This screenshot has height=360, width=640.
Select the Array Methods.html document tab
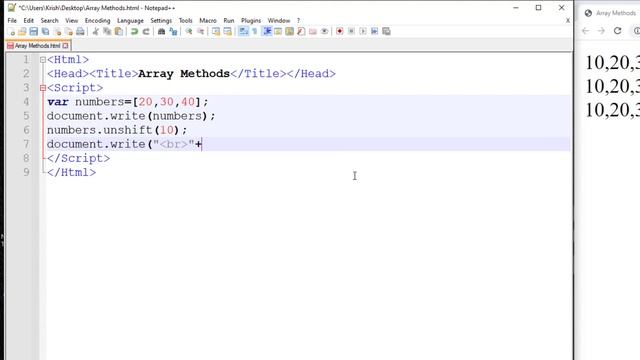pos(37,46)
